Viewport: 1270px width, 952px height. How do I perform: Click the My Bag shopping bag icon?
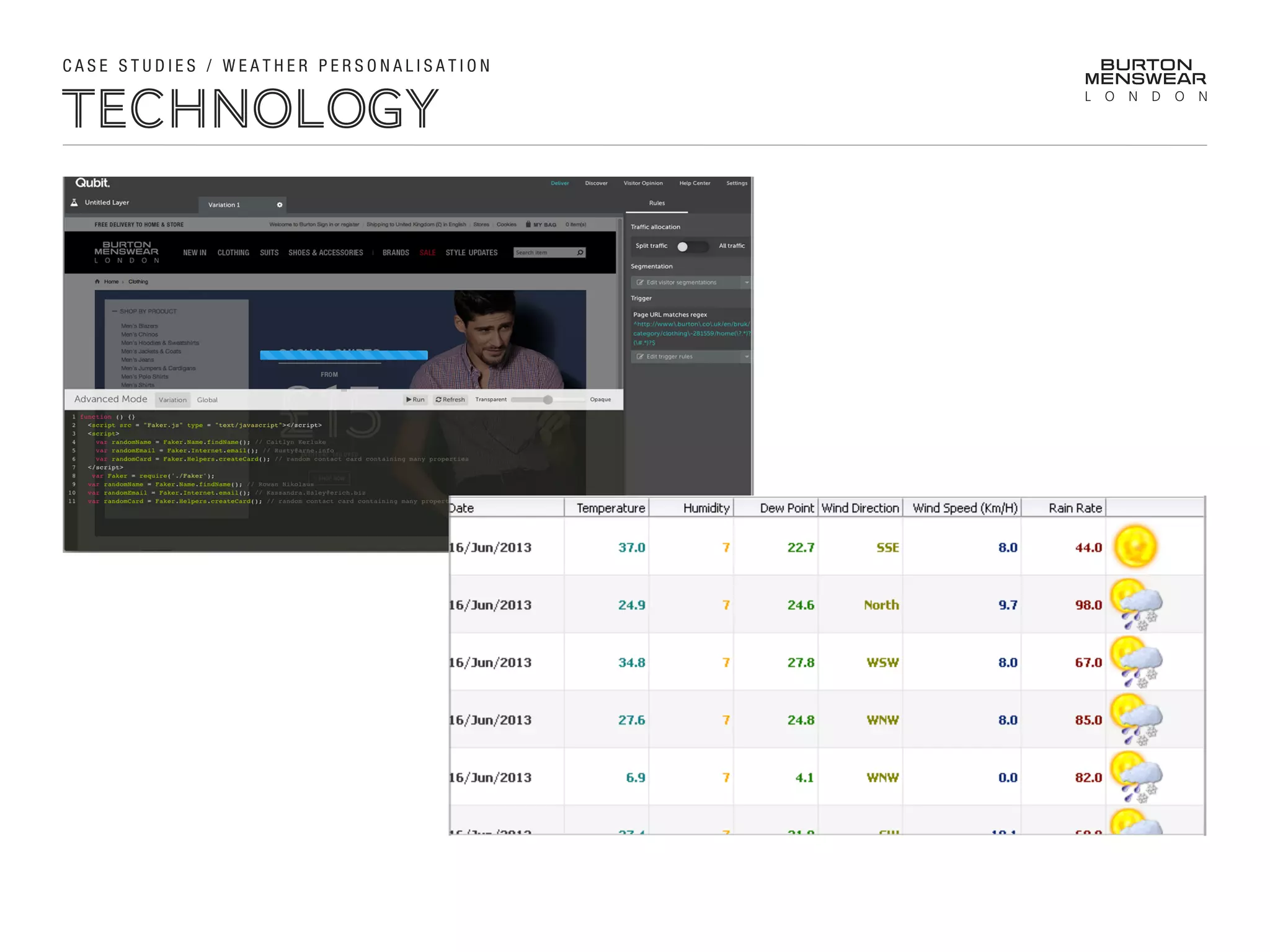pyautogui.click(x=528, y=224)
